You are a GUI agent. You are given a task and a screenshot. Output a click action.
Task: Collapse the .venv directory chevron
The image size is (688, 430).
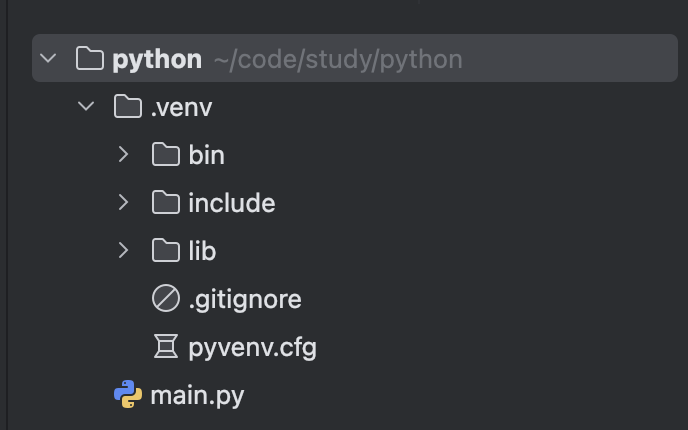pos(86,106)
